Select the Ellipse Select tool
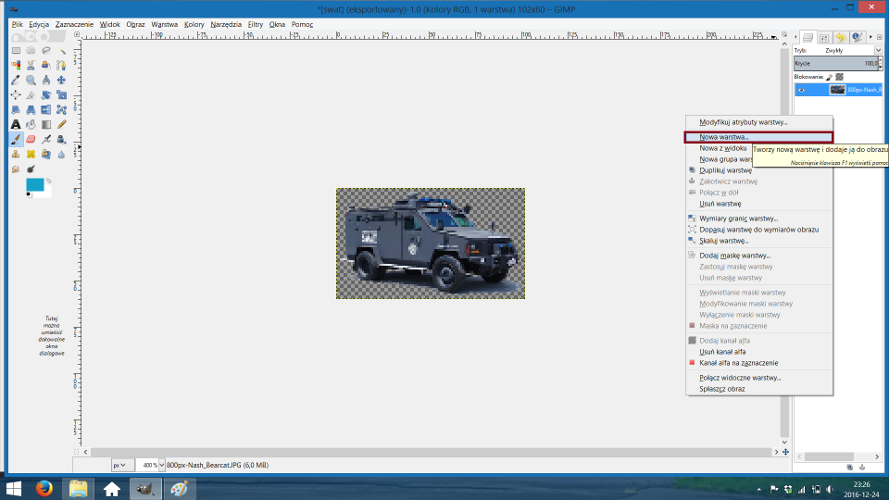Image resolution: width=889 pixels, height=500 pixels. [31, 50]
